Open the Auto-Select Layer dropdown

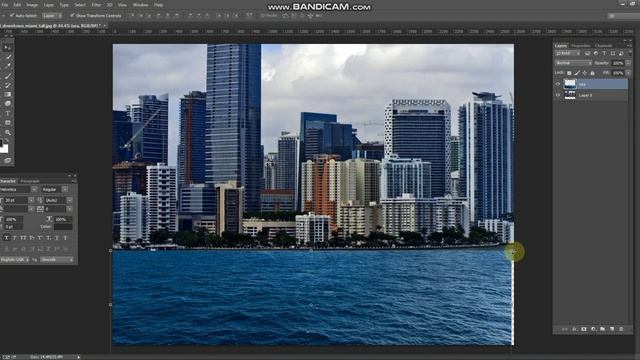point(52,16)
